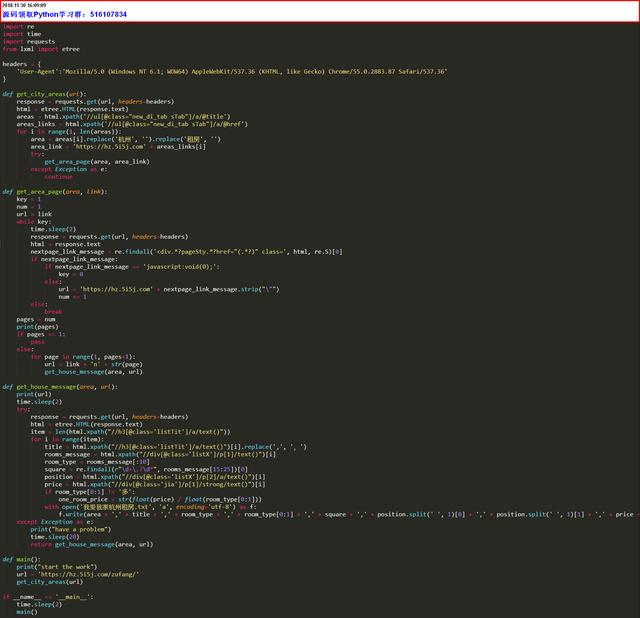Image resolution: width=640 pixels, height=618 pixels.
Task: Click the 'with open(' txt file line
Action: pyautogui.click(x=150, y=507)
